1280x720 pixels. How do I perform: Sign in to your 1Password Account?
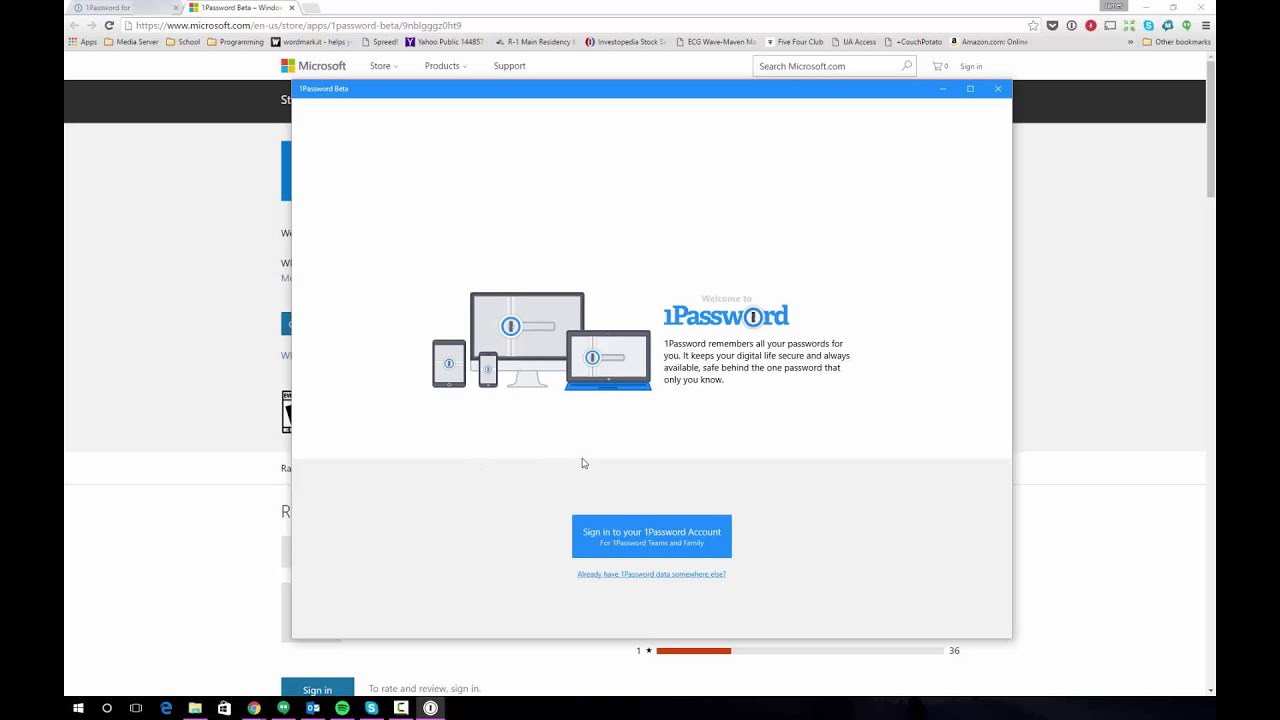pyautogui.click(x=652, y=536)
